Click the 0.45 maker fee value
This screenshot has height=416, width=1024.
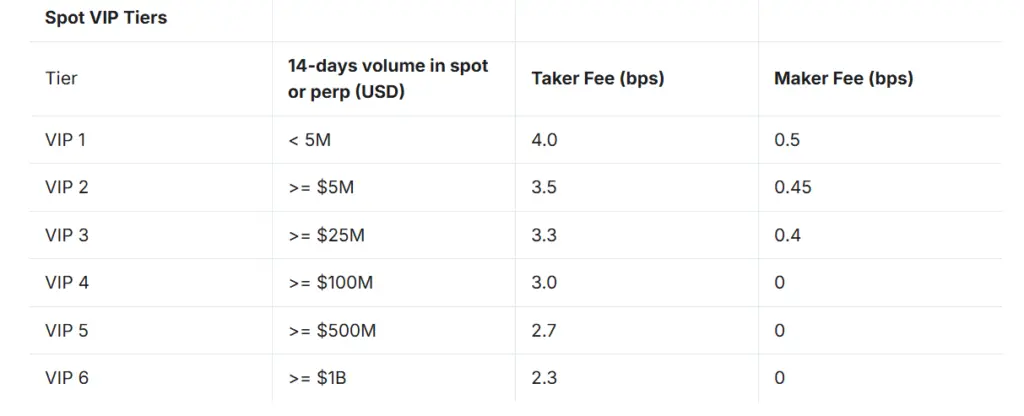pos(793,187)
